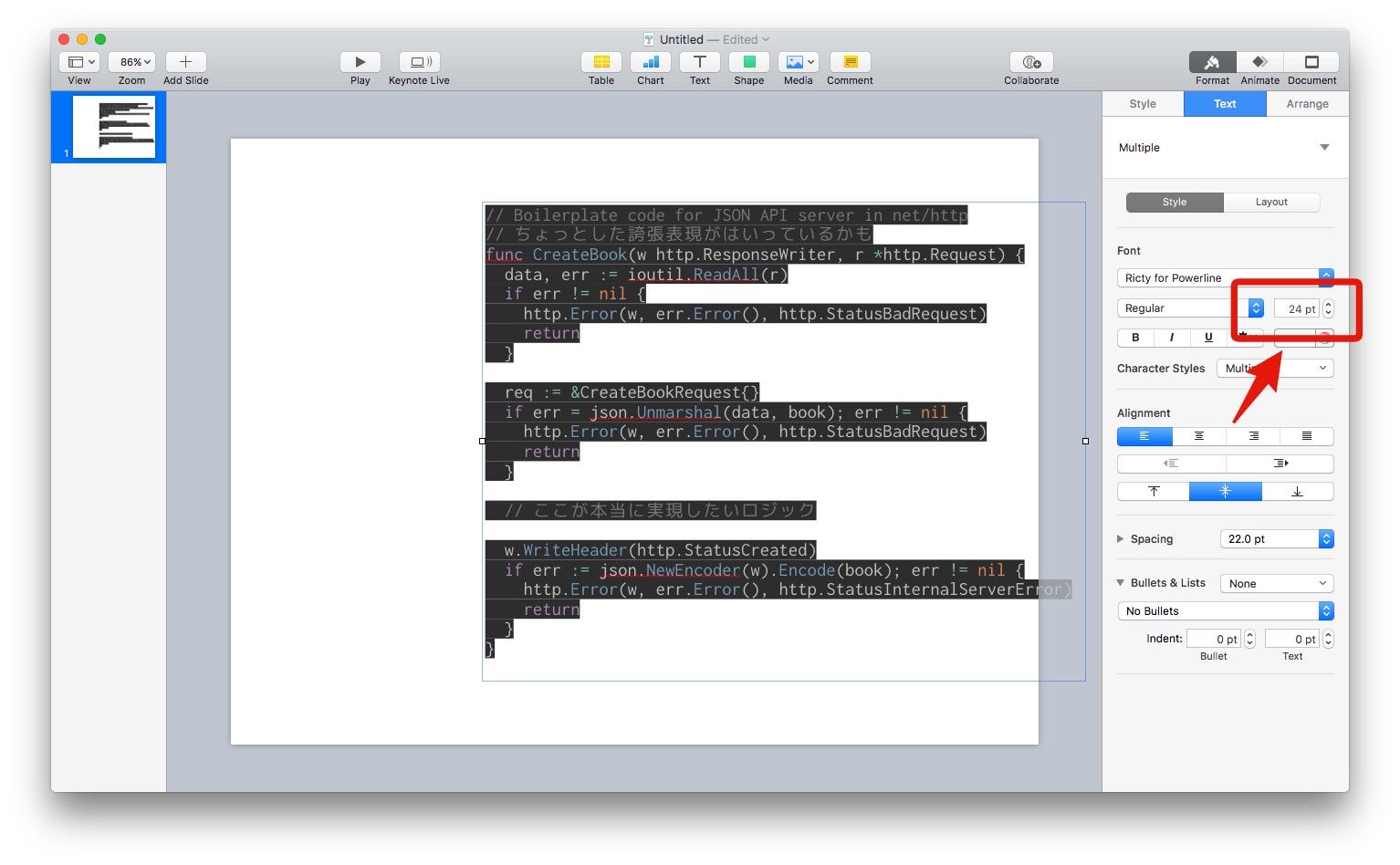1400x865 pixels.
Task: Align text vertically to middle
Action: [x=1226, y=492]
